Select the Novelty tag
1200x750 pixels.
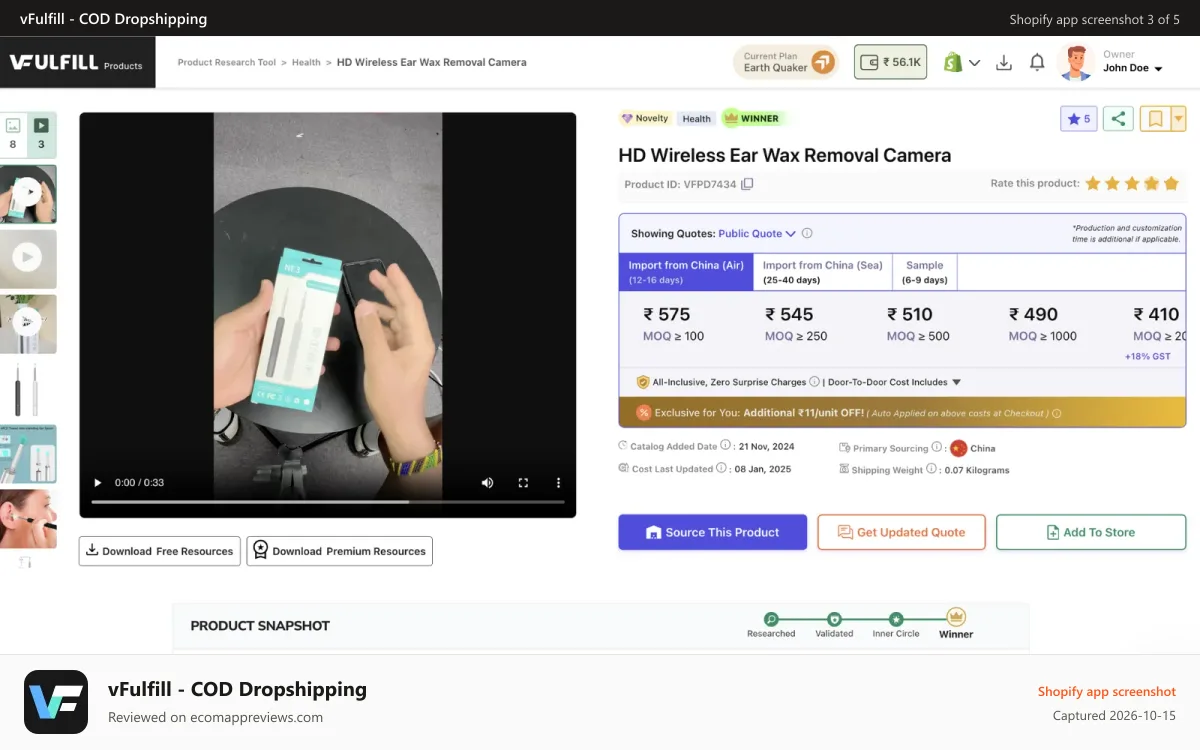click(645, 118)
